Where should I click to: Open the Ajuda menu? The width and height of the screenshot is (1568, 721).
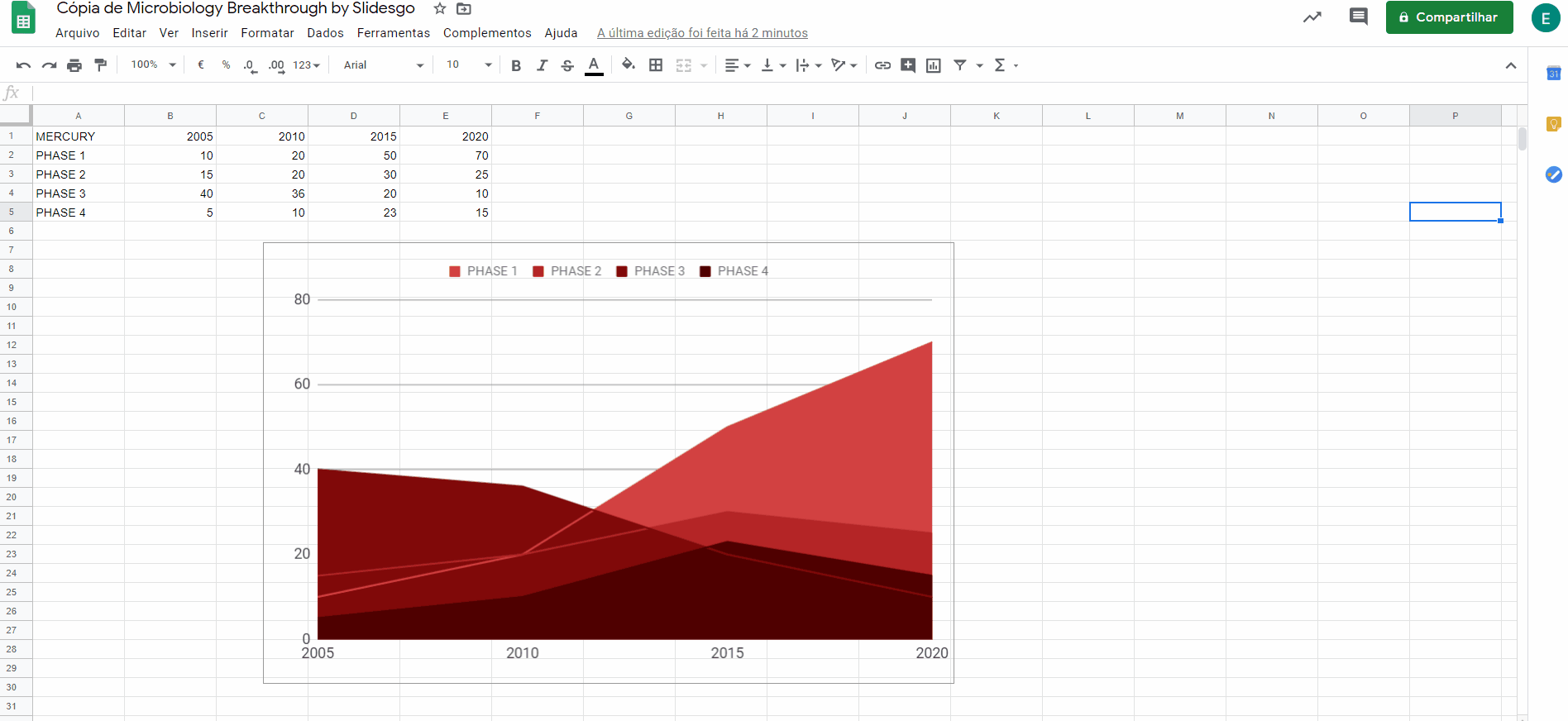coord(562,33)
